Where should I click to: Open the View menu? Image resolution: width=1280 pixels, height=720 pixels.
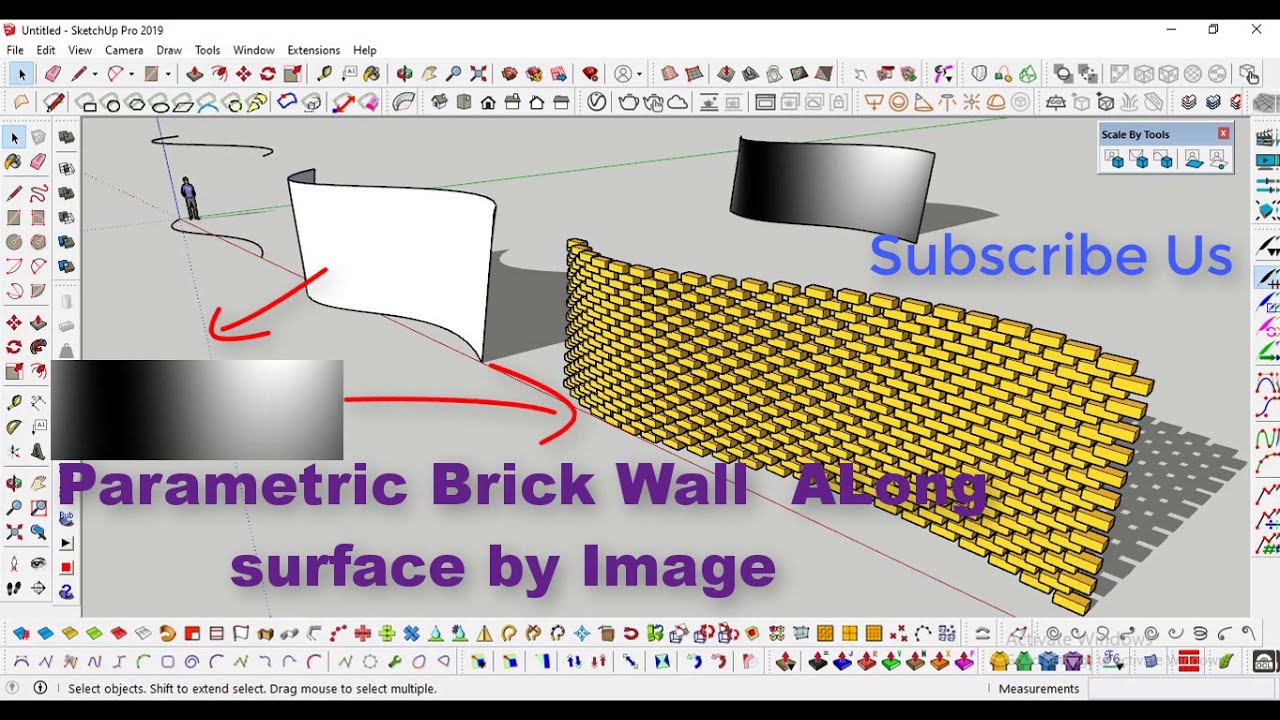point(80,50)
